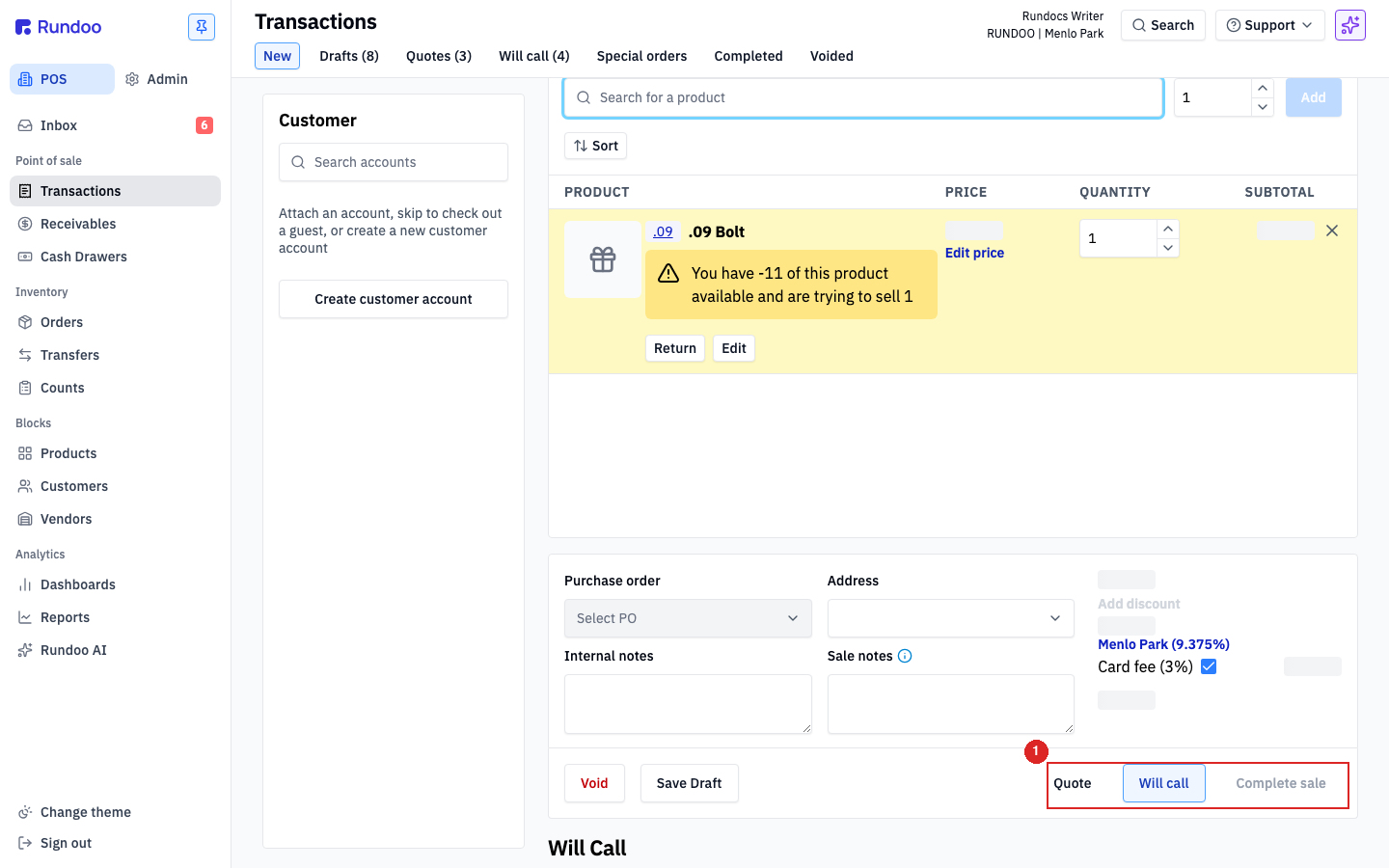Expand the Select PO dropdown
This screenshot has width=1389, height=868.
coord(688,618)
